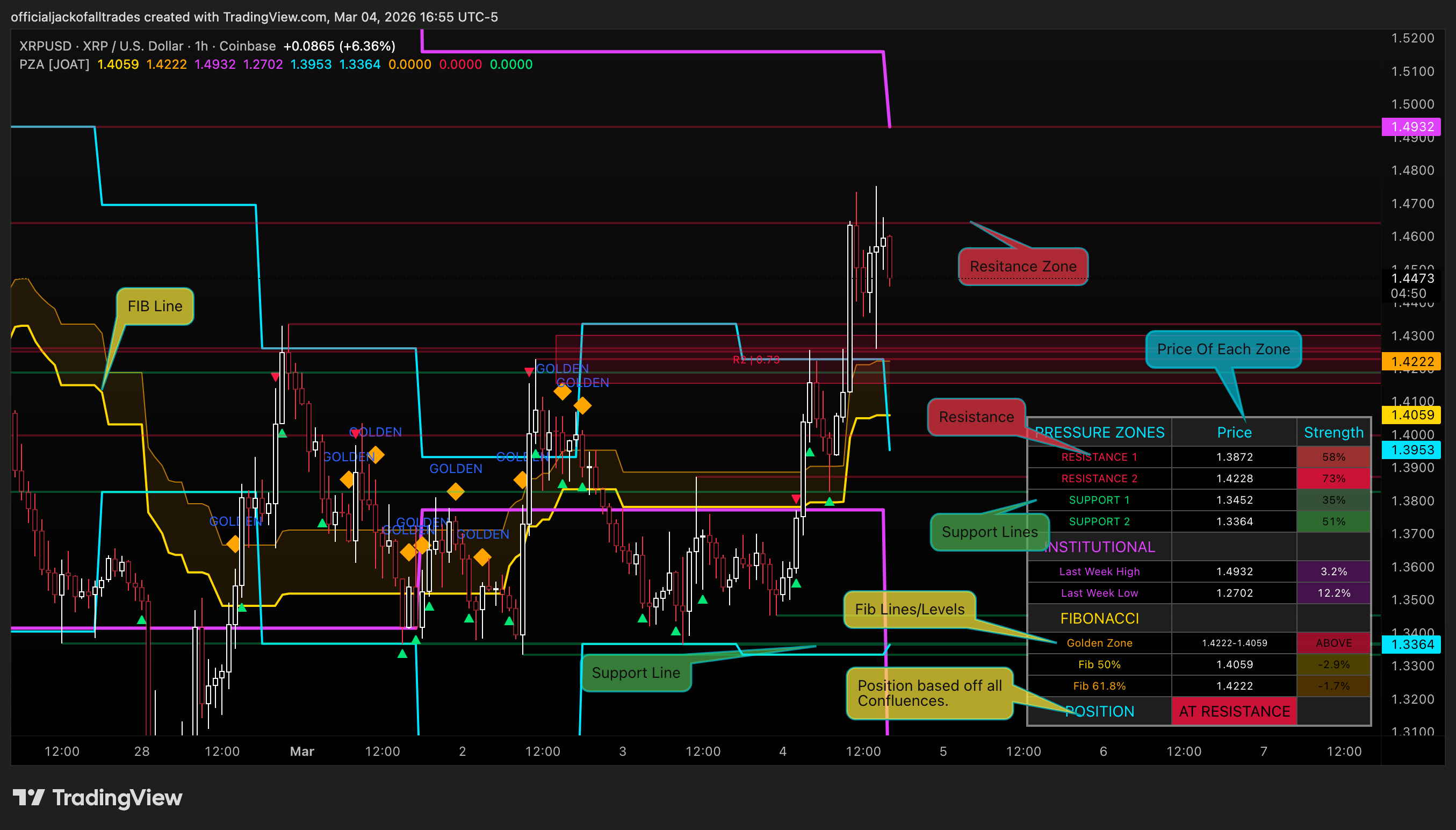The width and height of the screenshot is (1456, 830).
Task: Click the 7 date label on time axis
Action: (x=1264, y=752)
